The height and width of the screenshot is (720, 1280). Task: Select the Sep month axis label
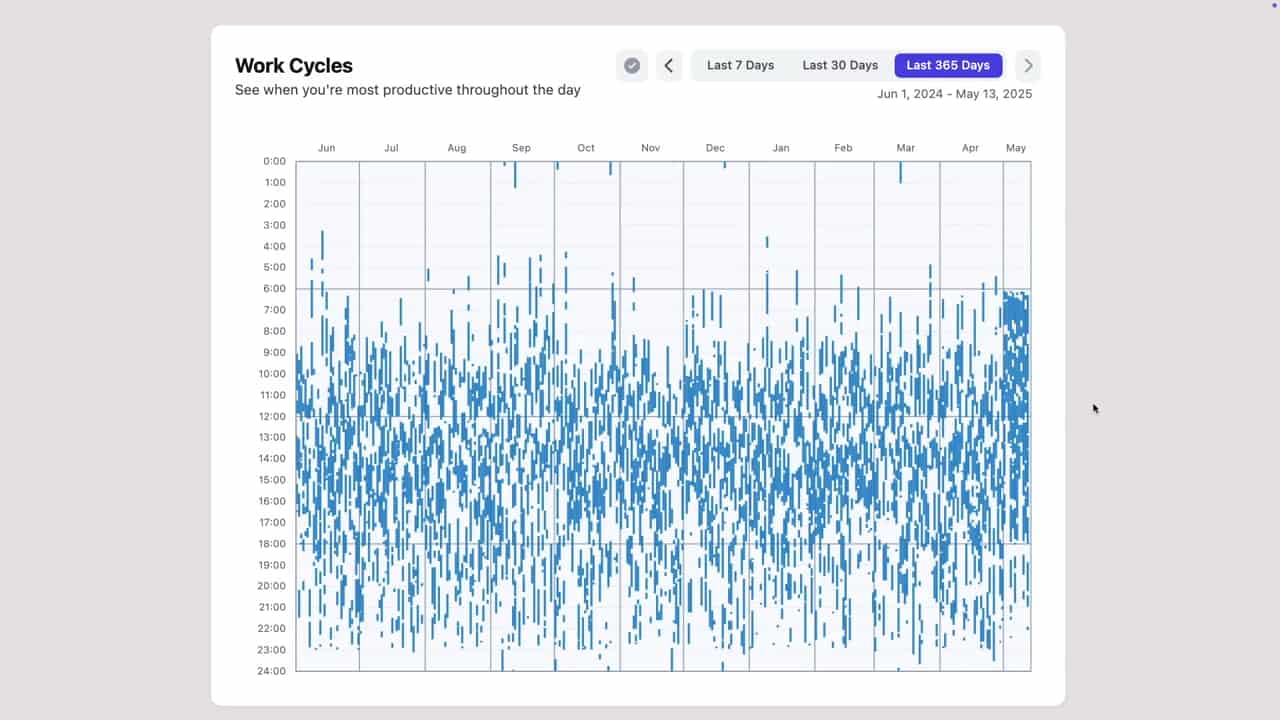[x=521, y=148]
